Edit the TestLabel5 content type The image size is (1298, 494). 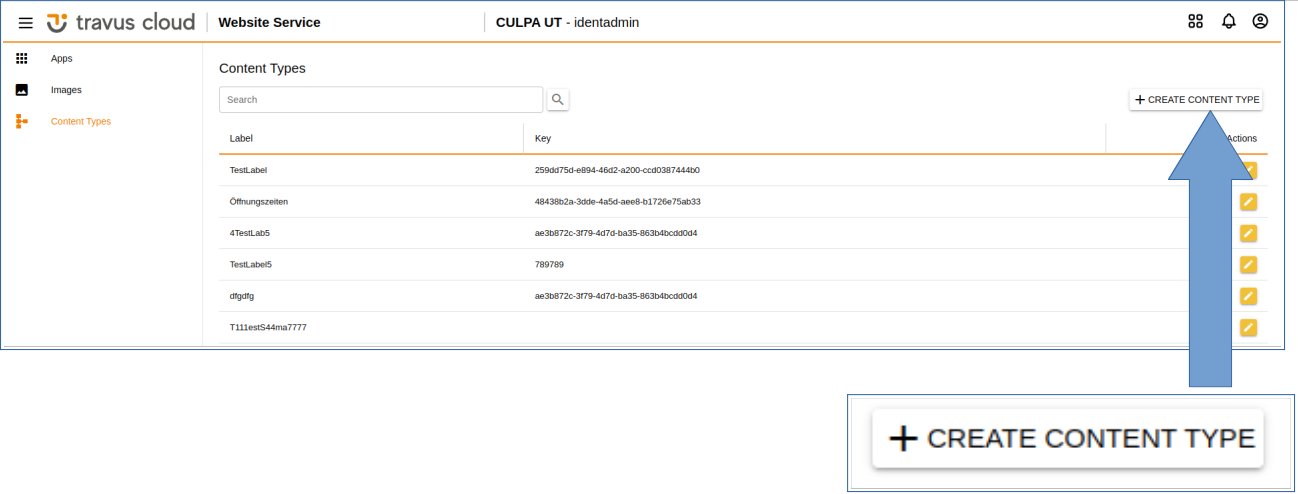pyautogui.click(x=1248, y=265)
